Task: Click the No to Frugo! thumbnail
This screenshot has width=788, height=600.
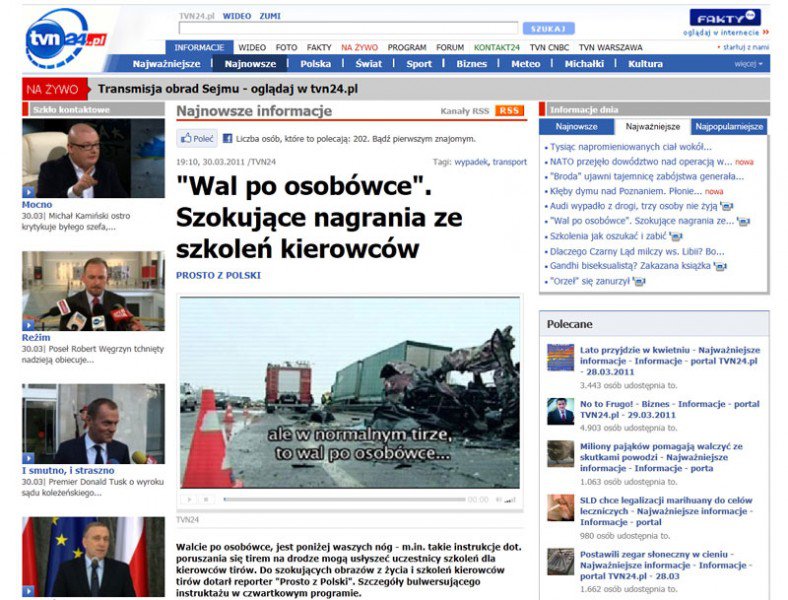Action: 560,411
